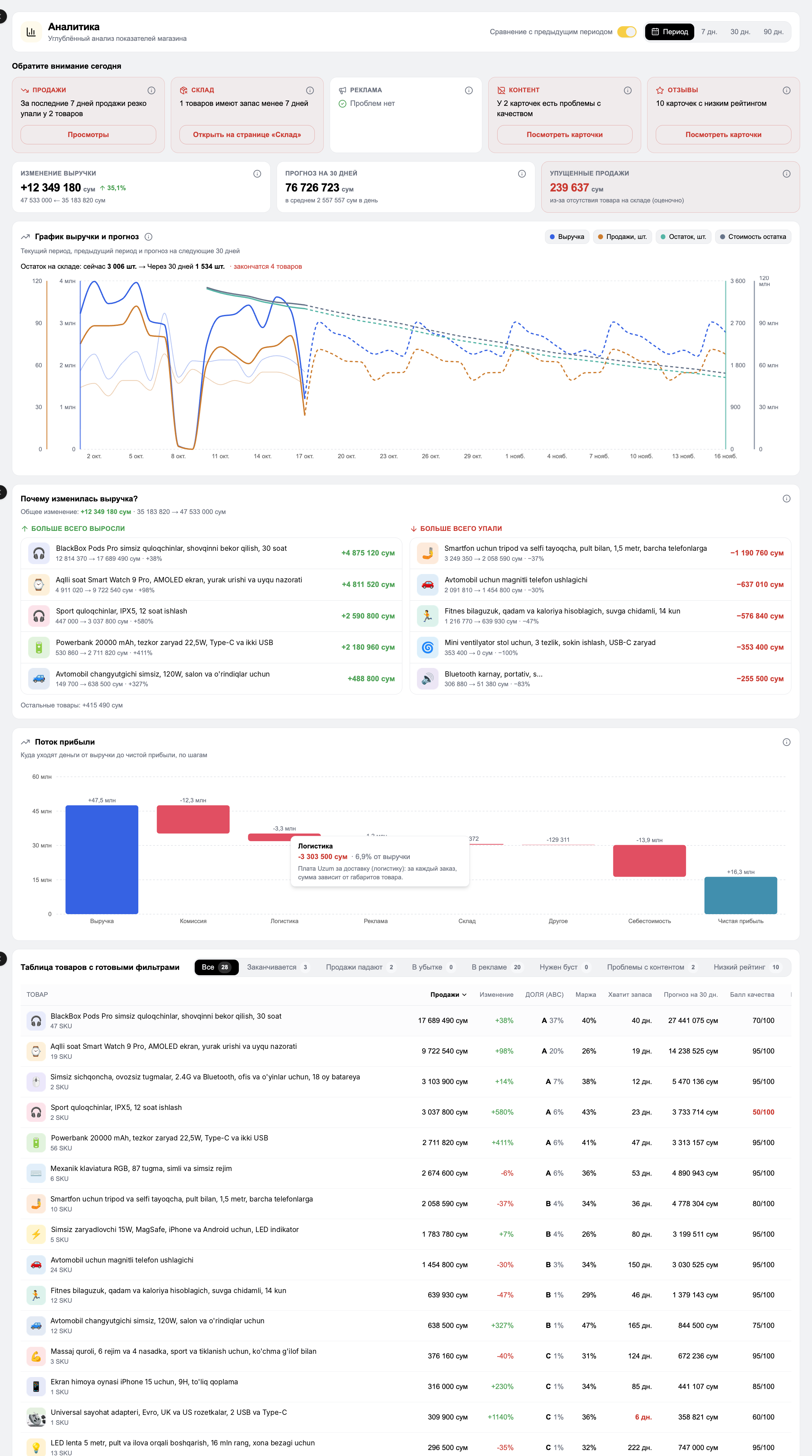This screenshot has height=1456, width=812.
Task: Open info icon for Изменение выручки
Action: [257, 174]
